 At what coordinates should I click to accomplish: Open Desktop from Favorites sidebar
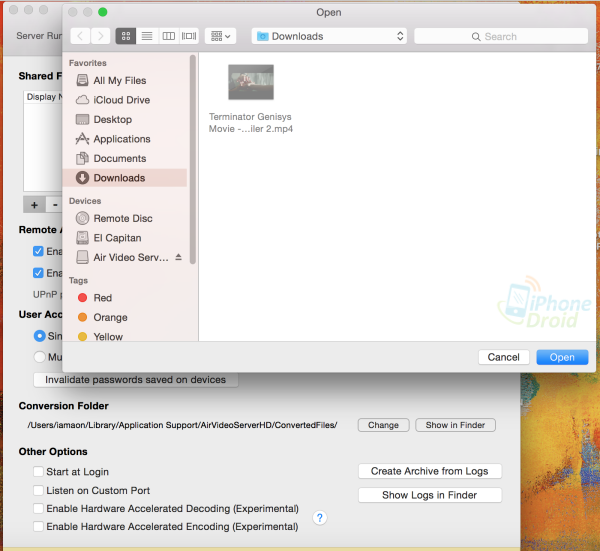coord(126,119)
